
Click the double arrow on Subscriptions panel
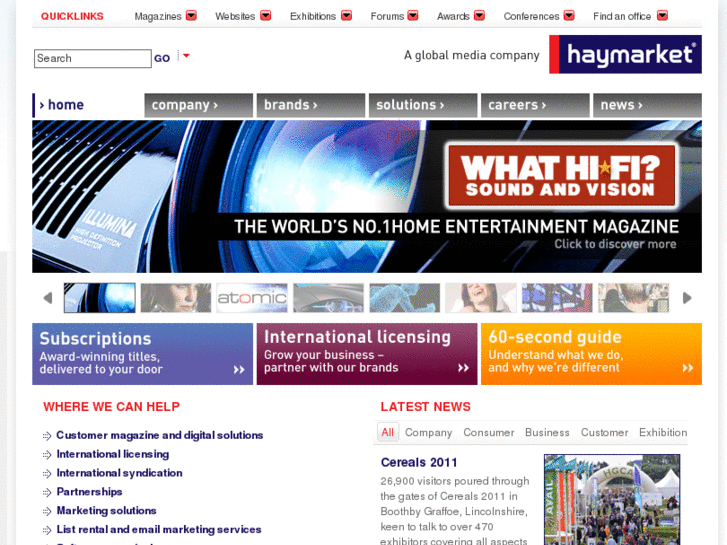click(x=239, y=370)
